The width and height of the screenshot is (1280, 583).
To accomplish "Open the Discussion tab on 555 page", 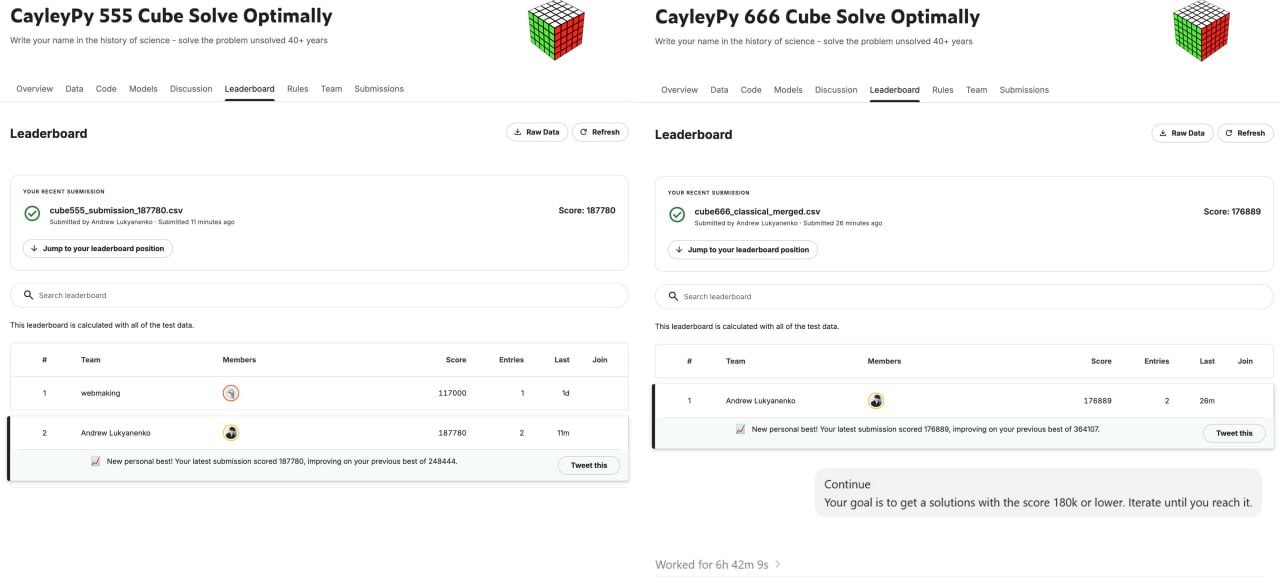I will (x=191, y=89).
